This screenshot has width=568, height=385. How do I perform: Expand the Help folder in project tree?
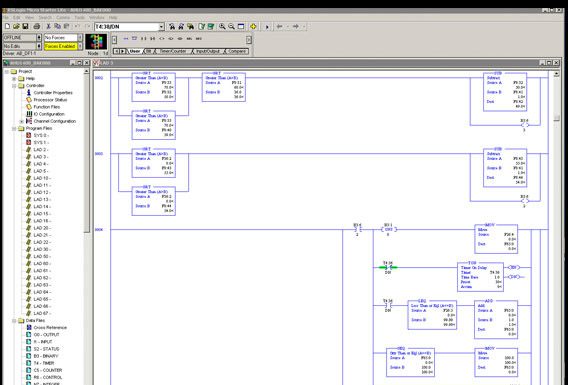[14, 79]
